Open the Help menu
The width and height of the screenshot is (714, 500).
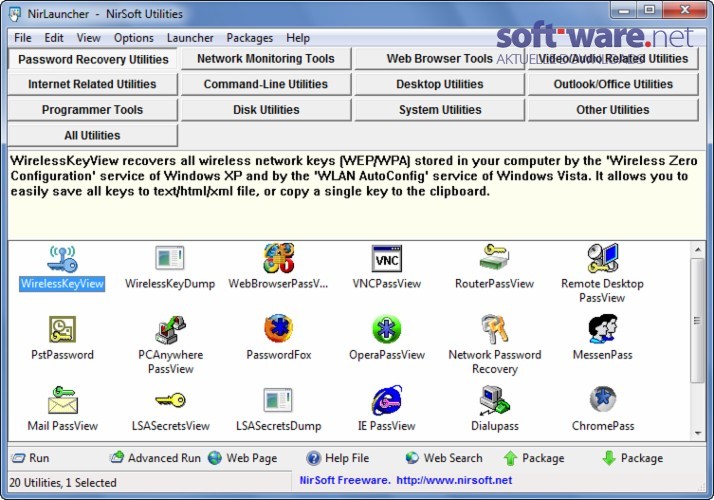[298, 38]
